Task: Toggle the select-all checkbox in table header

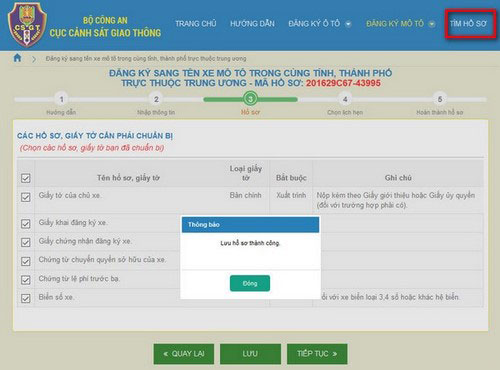Action: [26, 178]
